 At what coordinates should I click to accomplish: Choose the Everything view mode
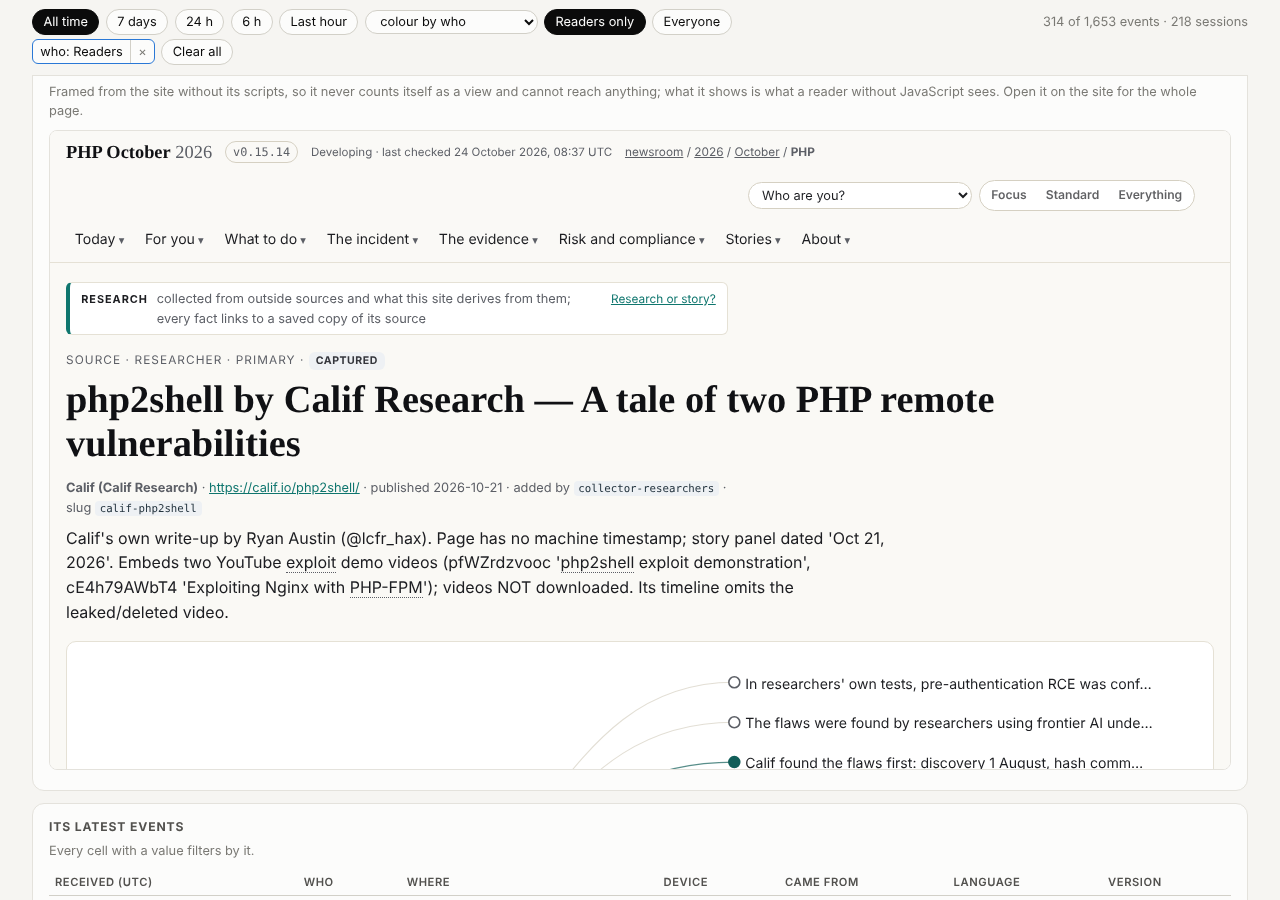1150,195
